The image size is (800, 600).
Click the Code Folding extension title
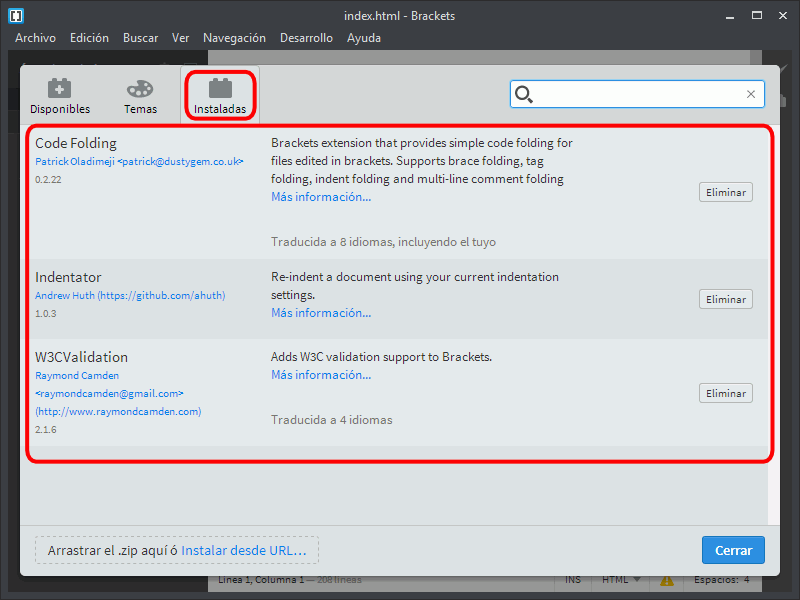[76, 143]
